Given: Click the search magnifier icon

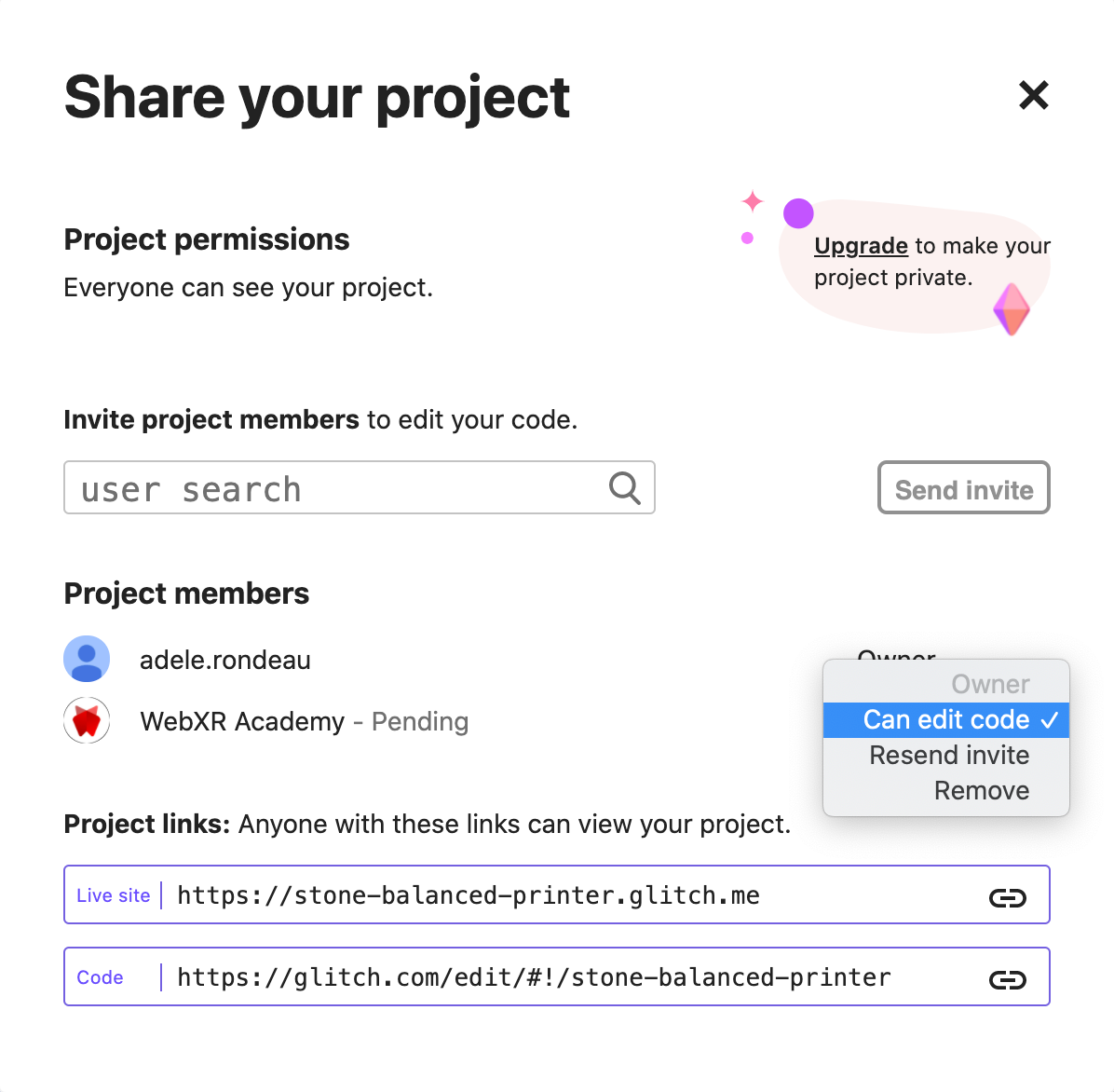Looking at the screenshot, I should coord(624,487).
